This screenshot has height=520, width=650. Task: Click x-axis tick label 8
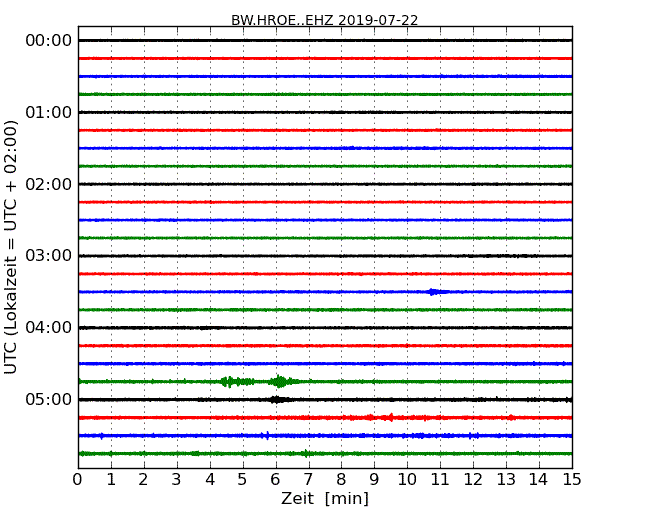coord(341,480)
